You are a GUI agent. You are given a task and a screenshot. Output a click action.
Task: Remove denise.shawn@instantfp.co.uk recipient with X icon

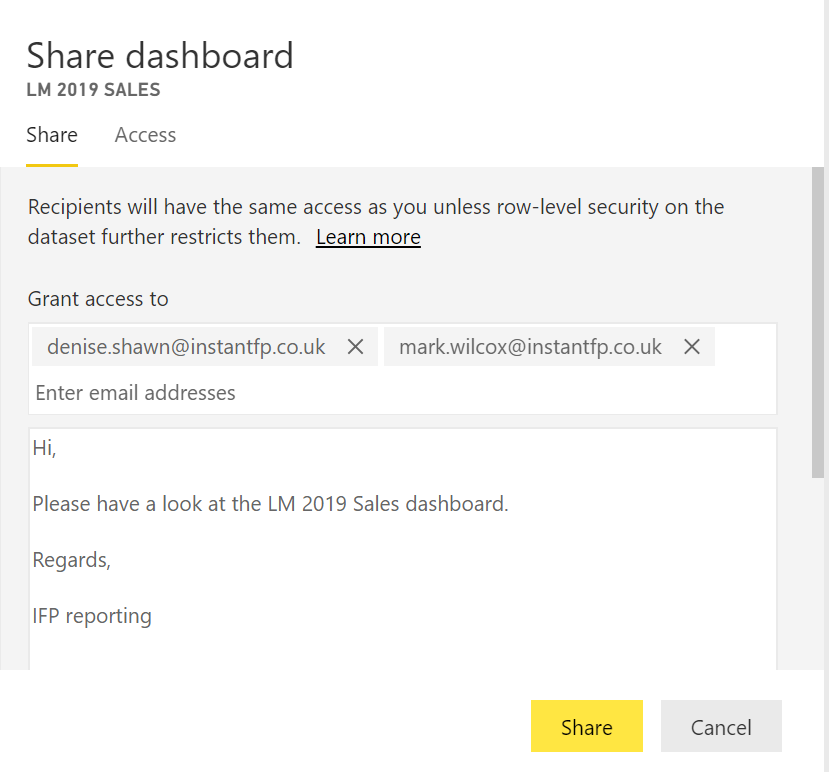click(355, 347)
